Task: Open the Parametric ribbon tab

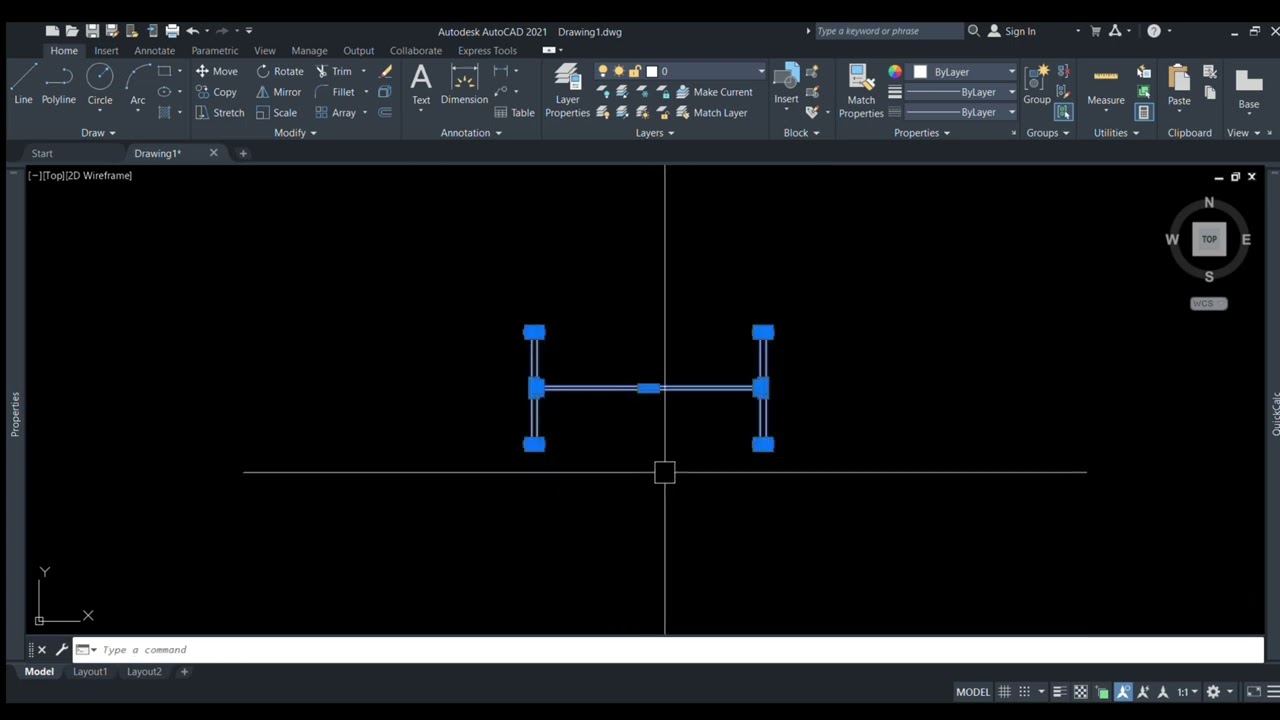Action: coord(215,51)
